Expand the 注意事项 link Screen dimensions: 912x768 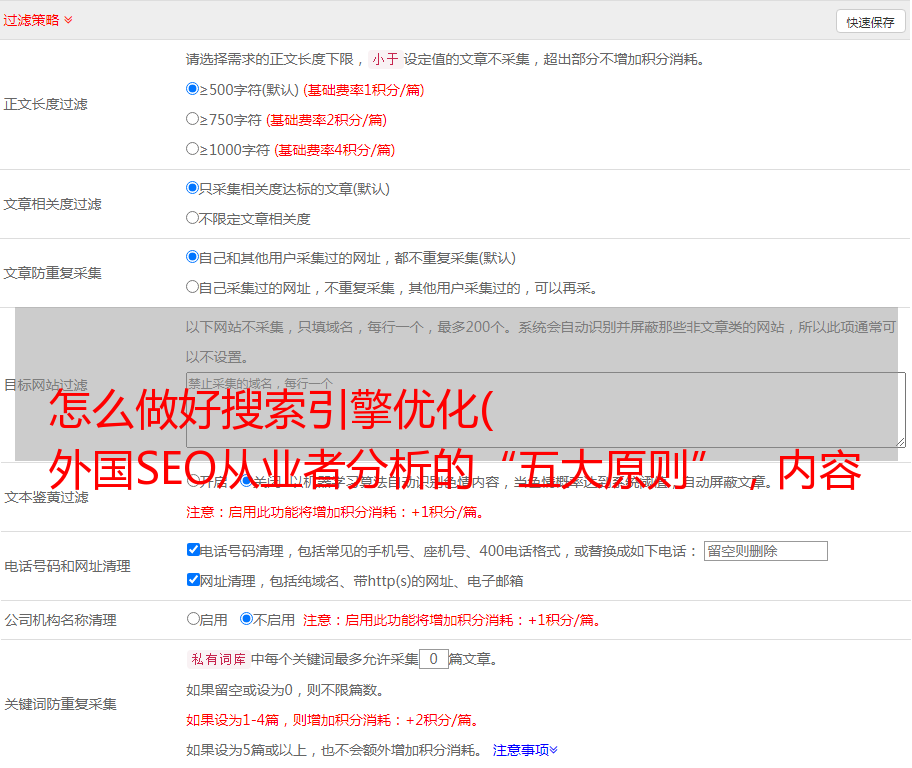[x=525, y=750]
